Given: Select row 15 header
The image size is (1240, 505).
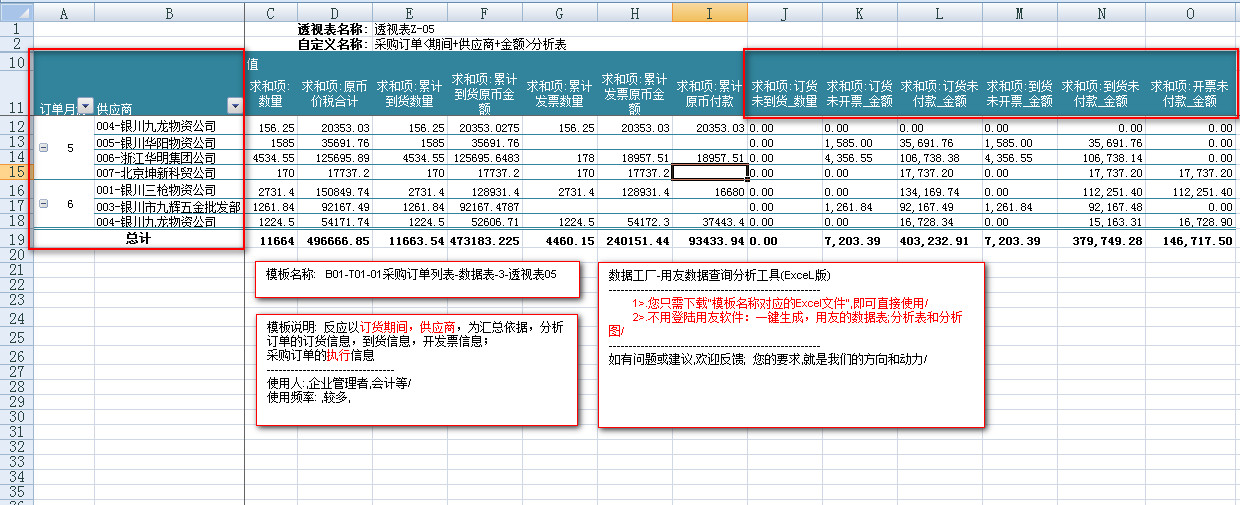Looking at the screenshot, I should coord(15,173).
